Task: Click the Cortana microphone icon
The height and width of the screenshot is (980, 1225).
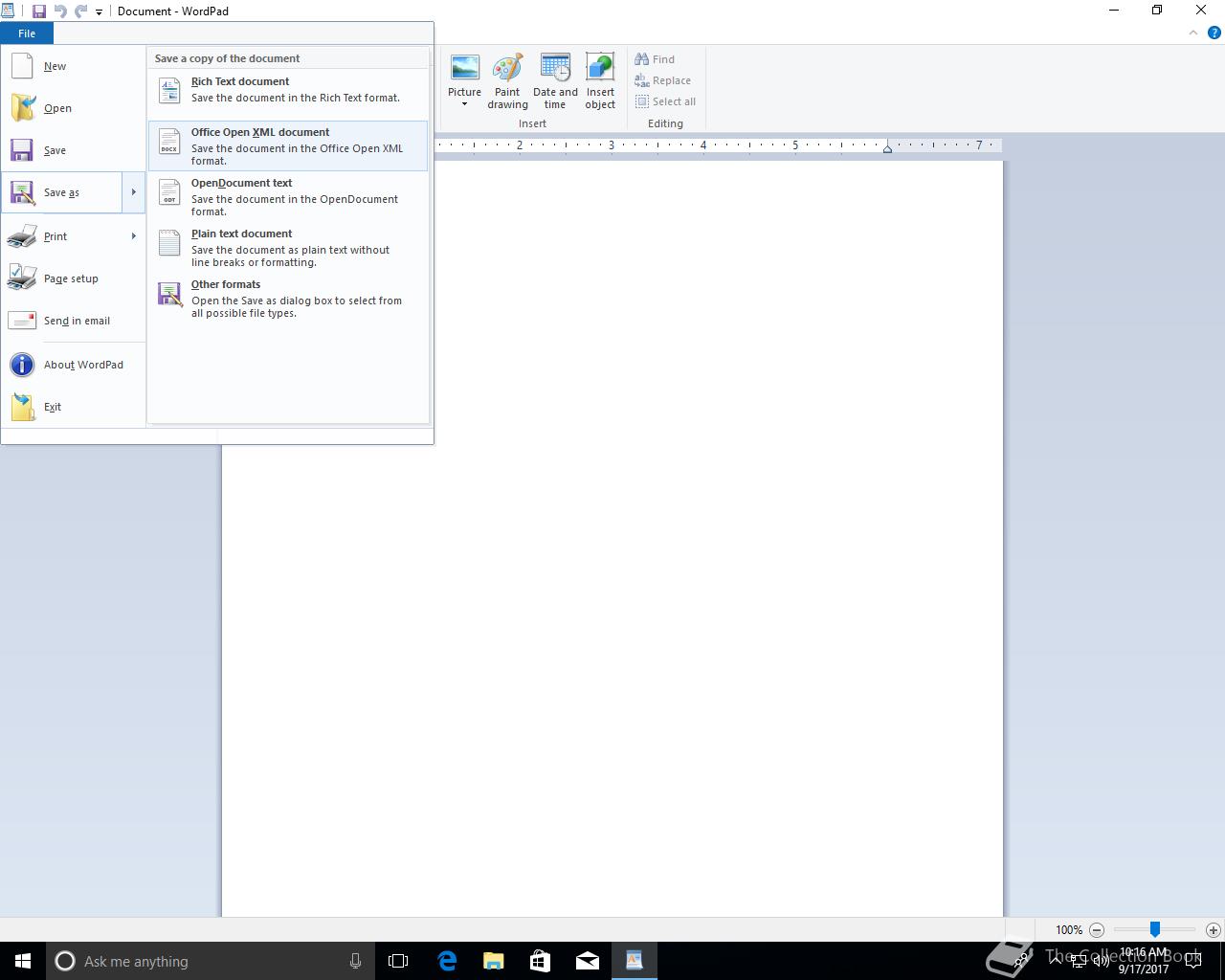Action: click(x=355, y=961)
